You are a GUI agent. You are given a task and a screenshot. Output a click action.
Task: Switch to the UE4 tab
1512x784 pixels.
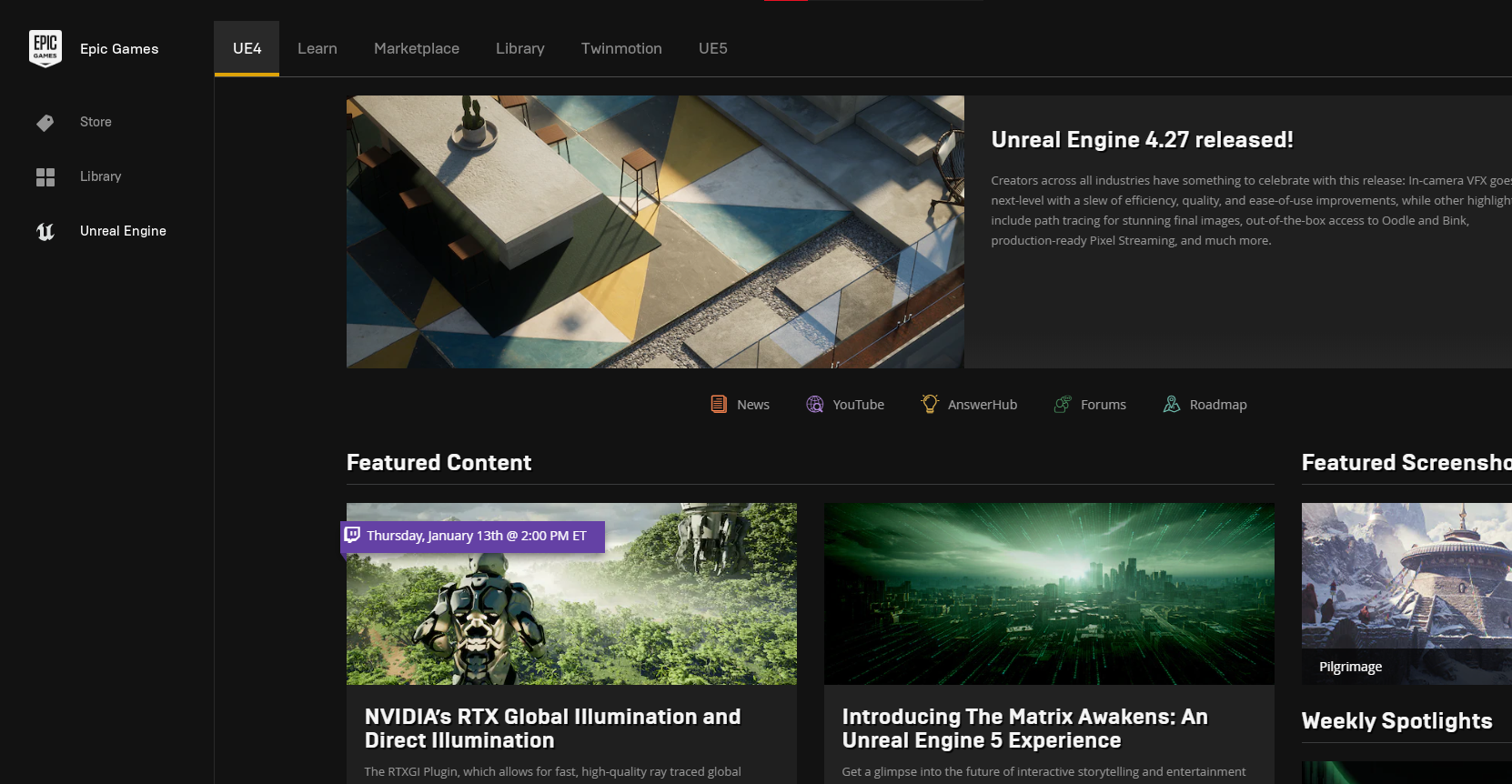(247, 48)
